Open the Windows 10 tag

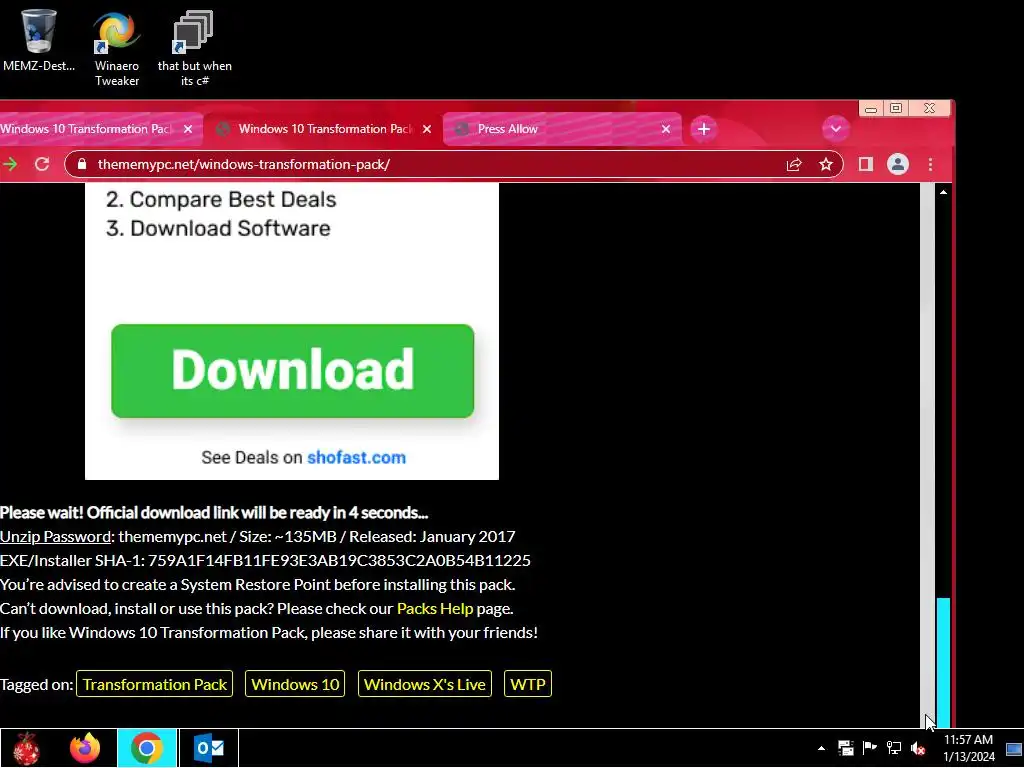click(295, 684)
